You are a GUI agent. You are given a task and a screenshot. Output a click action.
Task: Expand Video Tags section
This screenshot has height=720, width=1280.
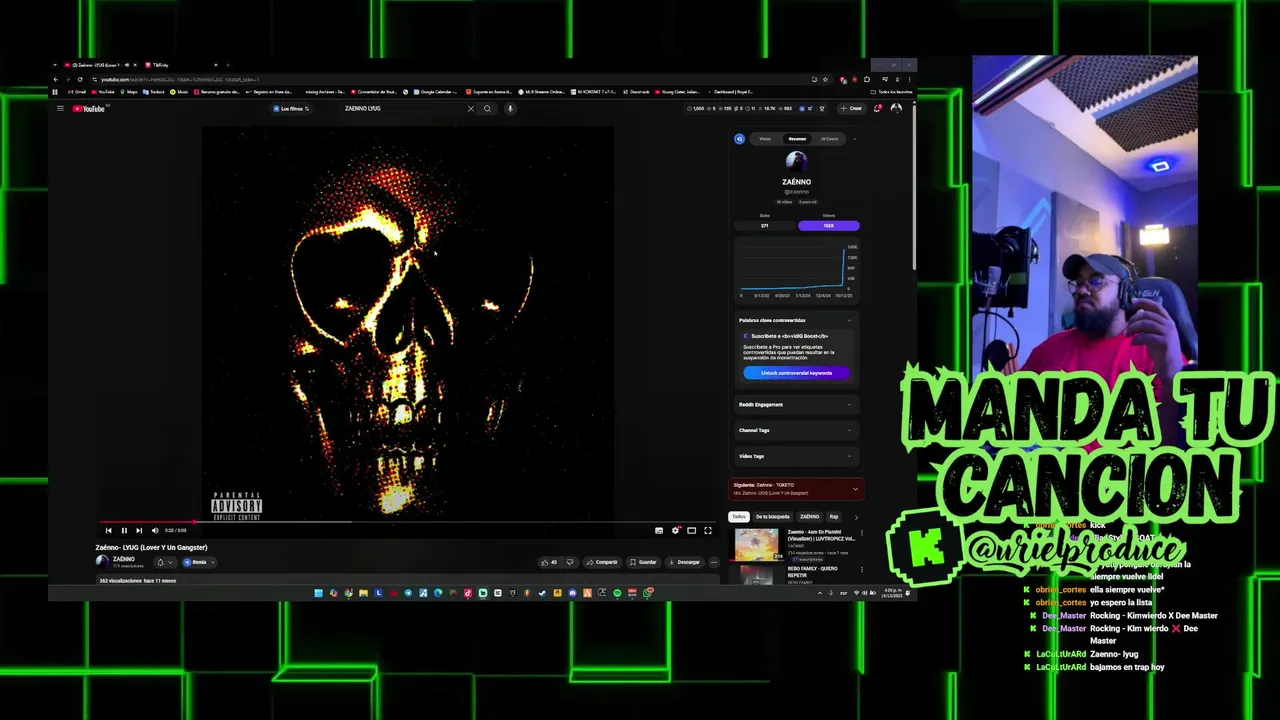point(796,456)
